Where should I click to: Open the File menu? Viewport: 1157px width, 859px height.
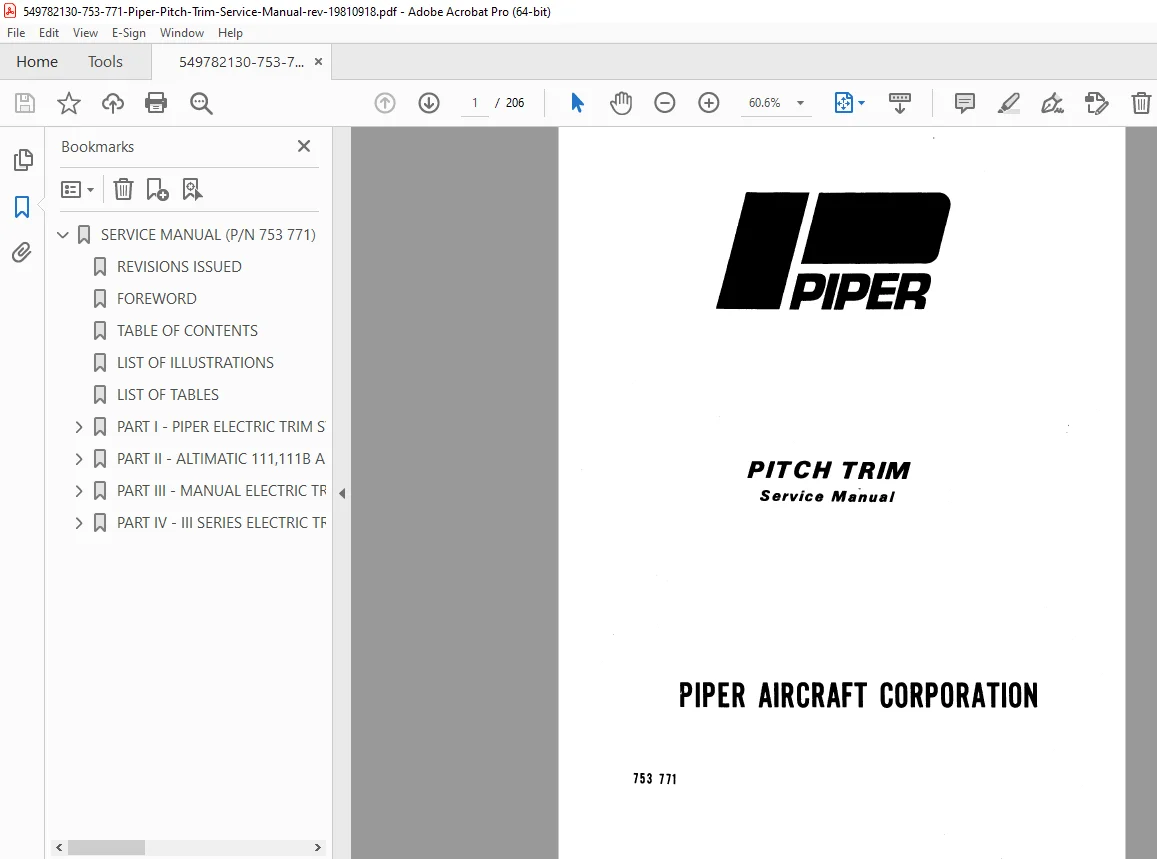pos(15,32)
